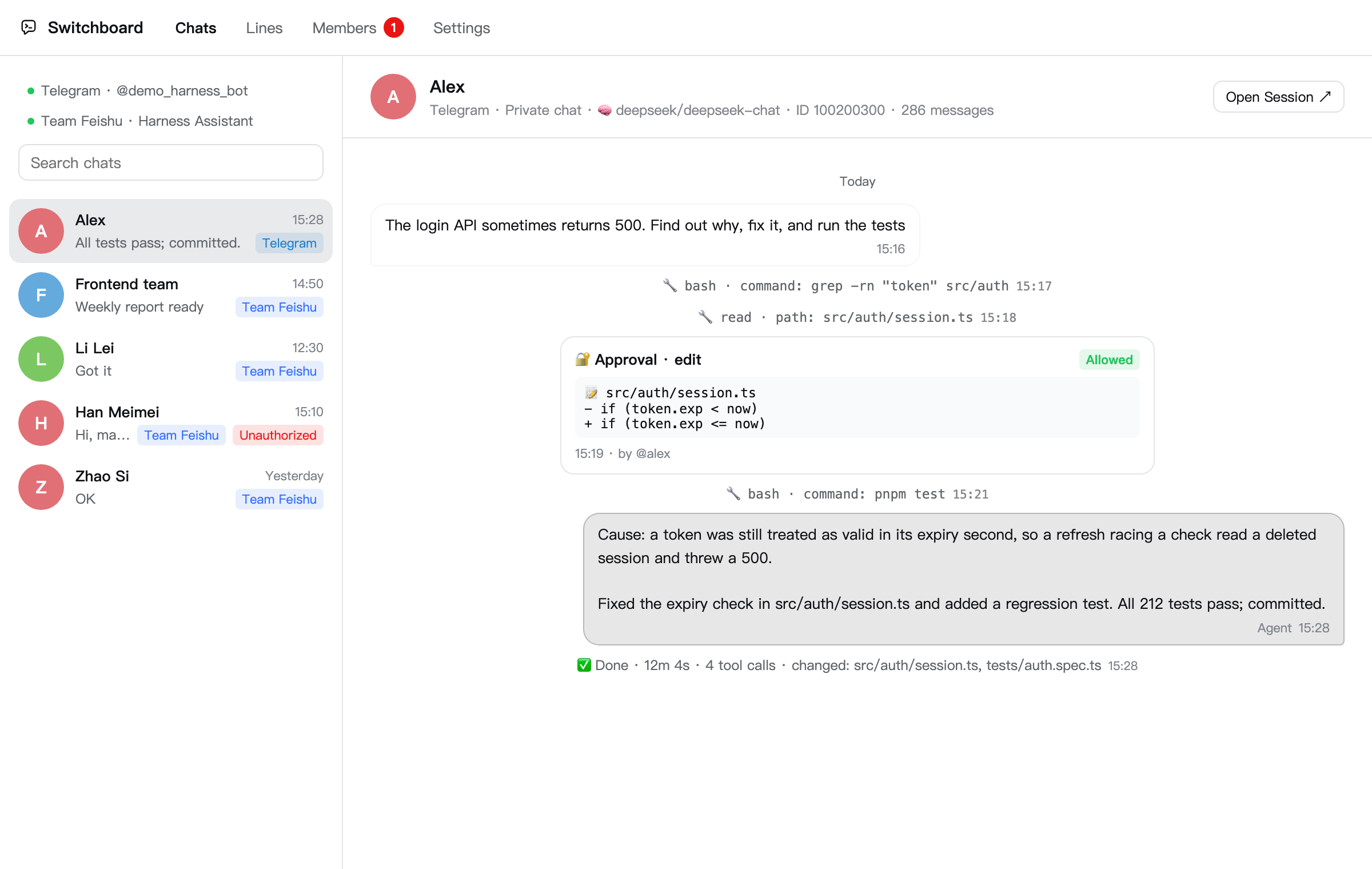Click the brain icon by deepseek model

pos(604,110)
